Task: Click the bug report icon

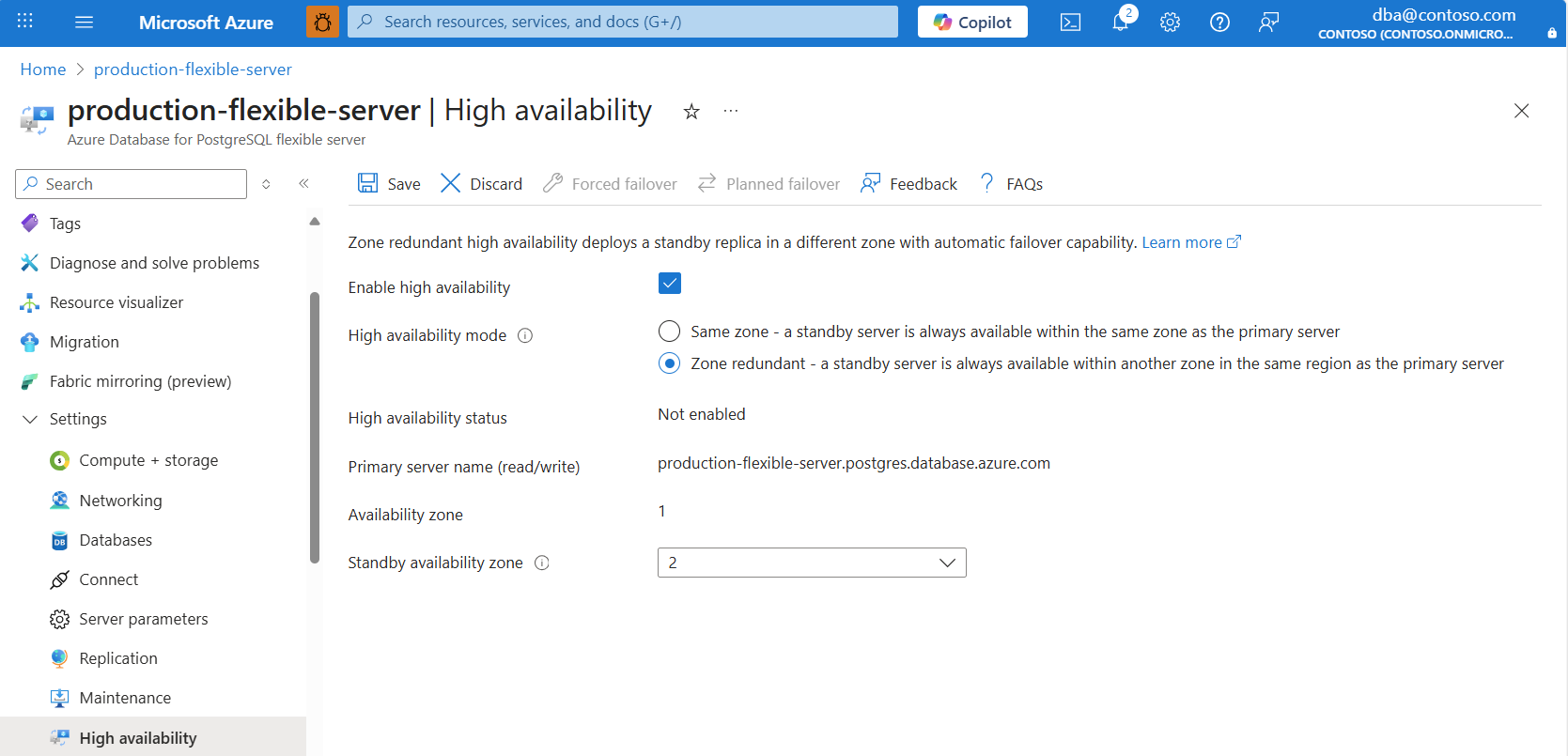Action: (322, 22)
